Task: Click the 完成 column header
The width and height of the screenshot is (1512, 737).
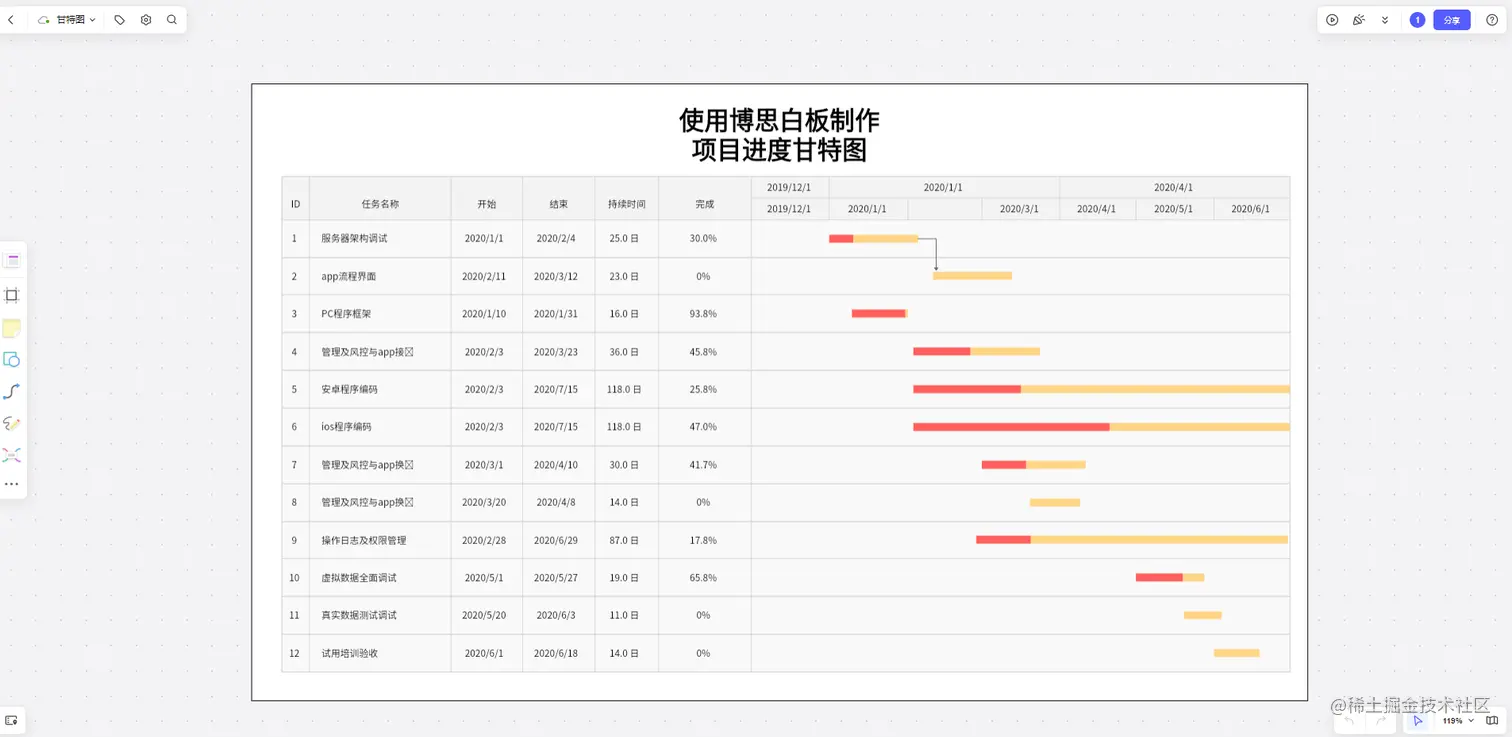Action: tap(704, 204)
